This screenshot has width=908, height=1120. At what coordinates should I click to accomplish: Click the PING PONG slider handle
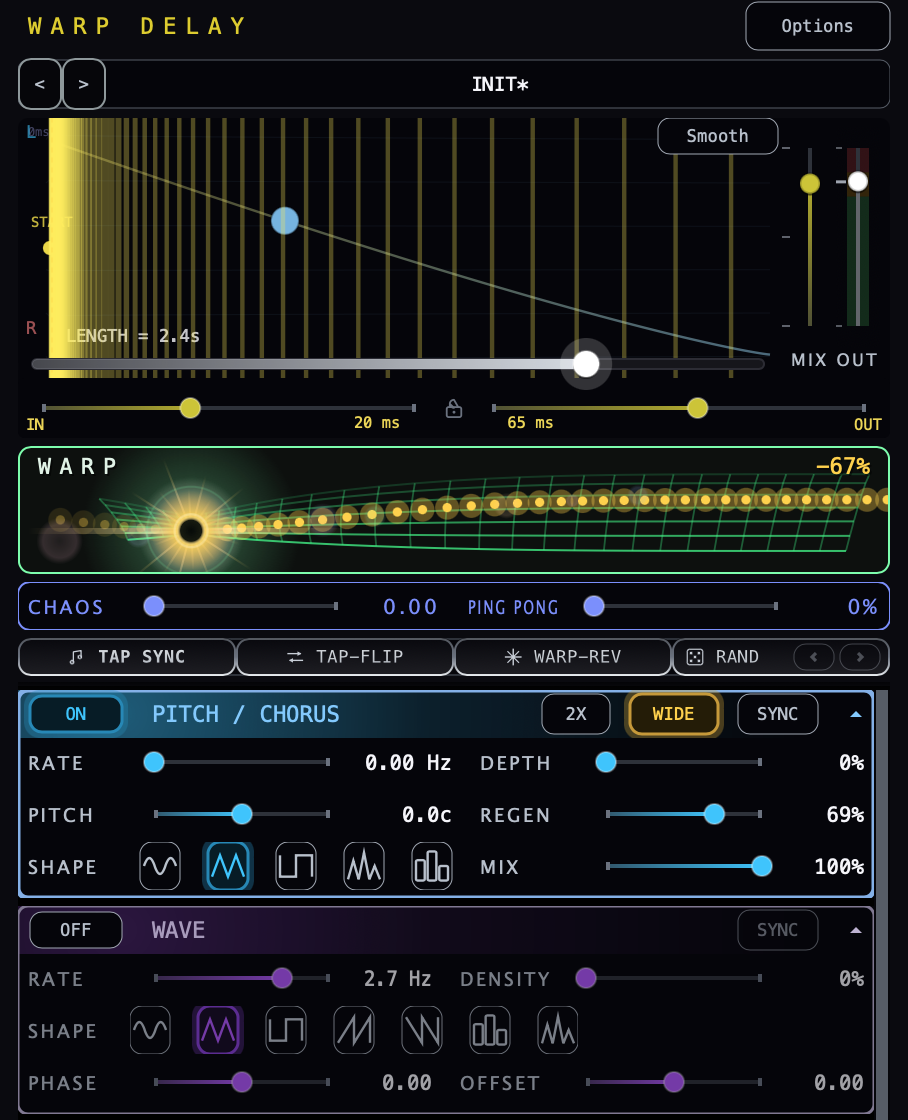pos(594,606)
